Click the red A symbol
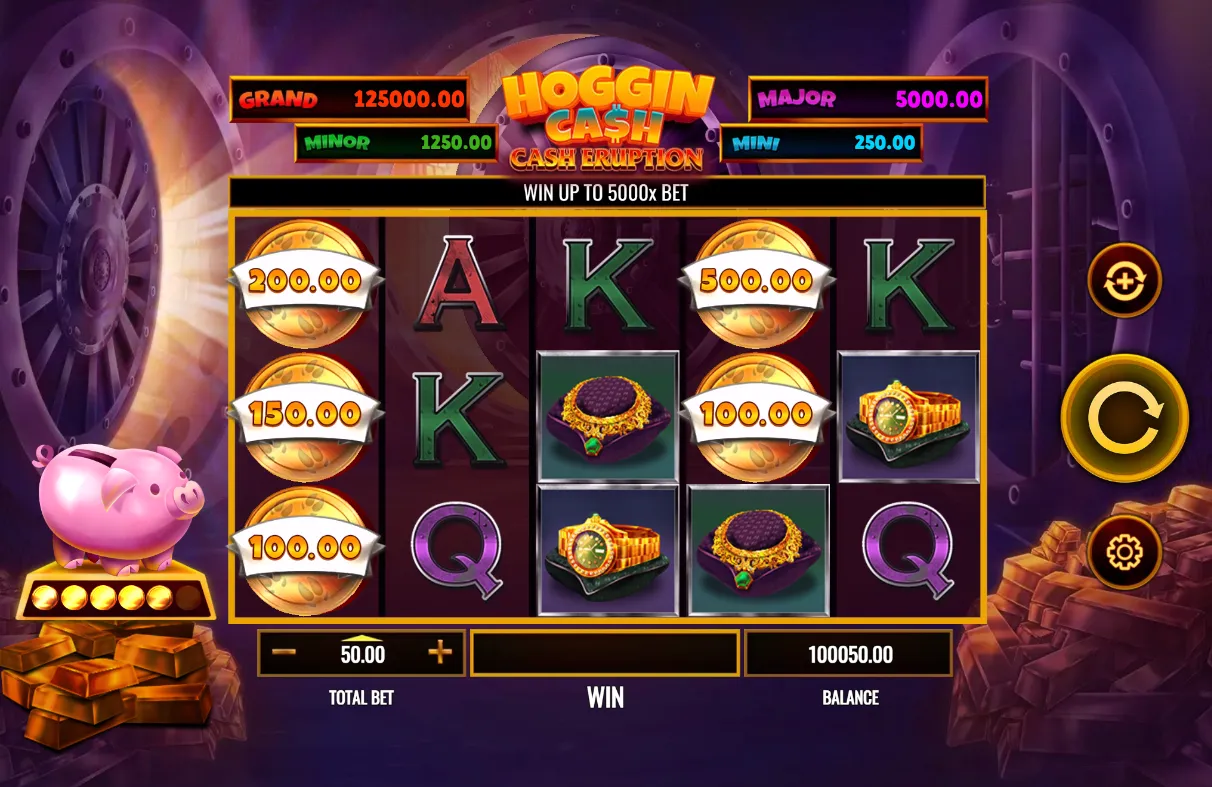 point(457,283)
